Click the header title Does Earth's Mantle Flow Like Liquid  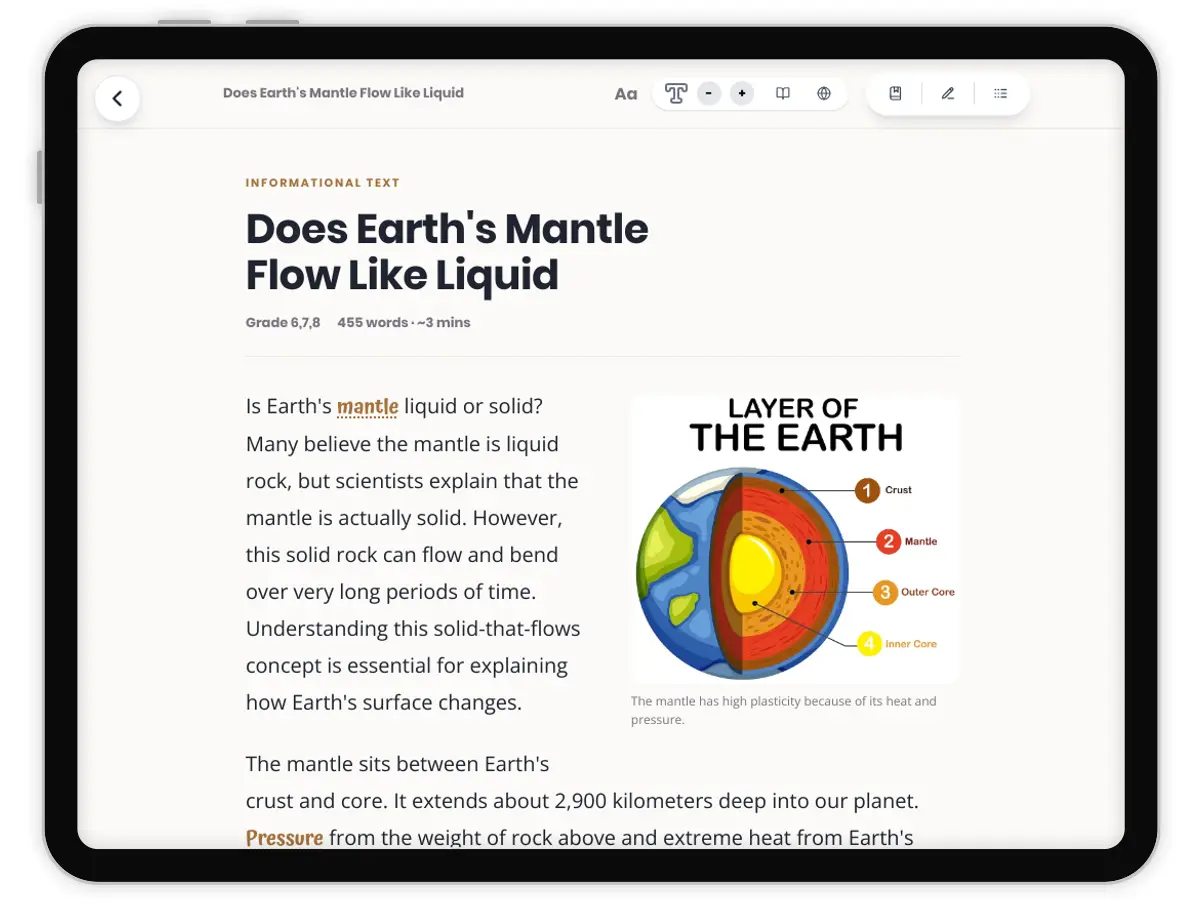pos(343,93)
